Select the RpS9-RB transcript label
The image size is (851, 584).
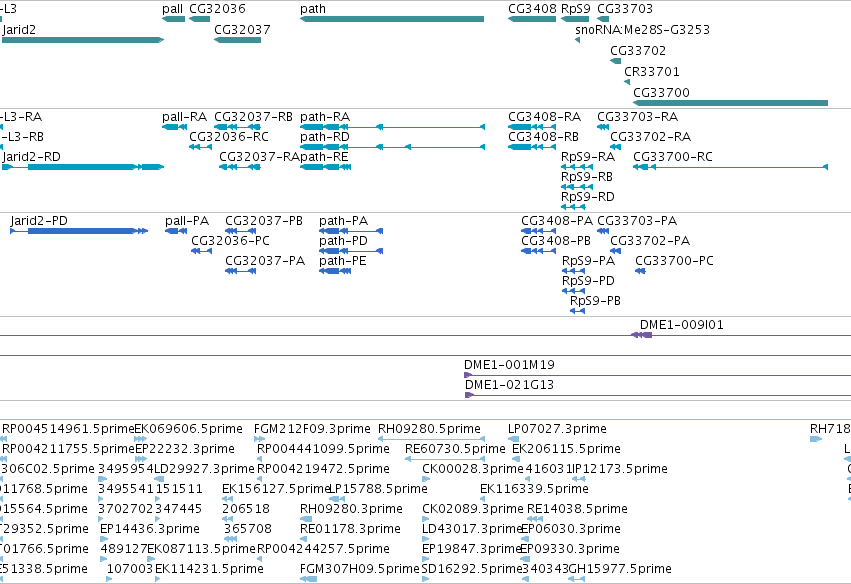tap(587, 177)
